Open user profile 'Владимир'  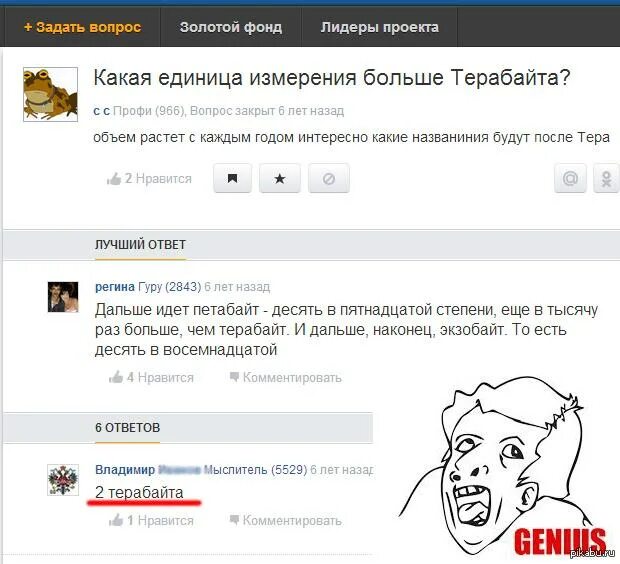(125, 469)
